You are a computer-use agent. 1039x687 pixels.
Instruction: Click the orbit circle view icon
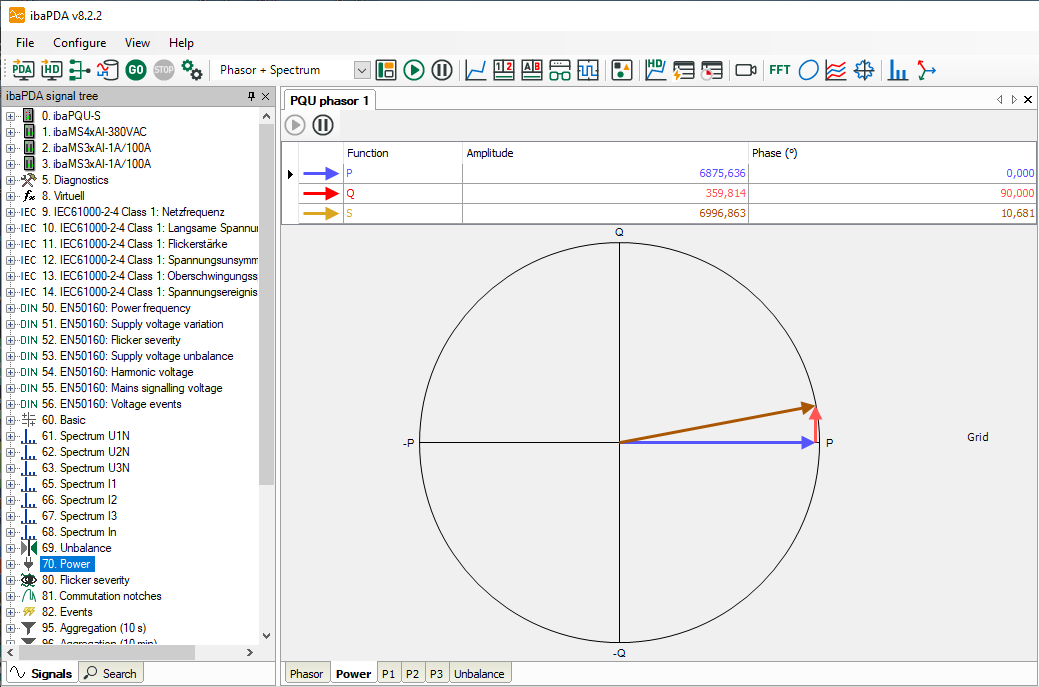[x=809, y=70]
